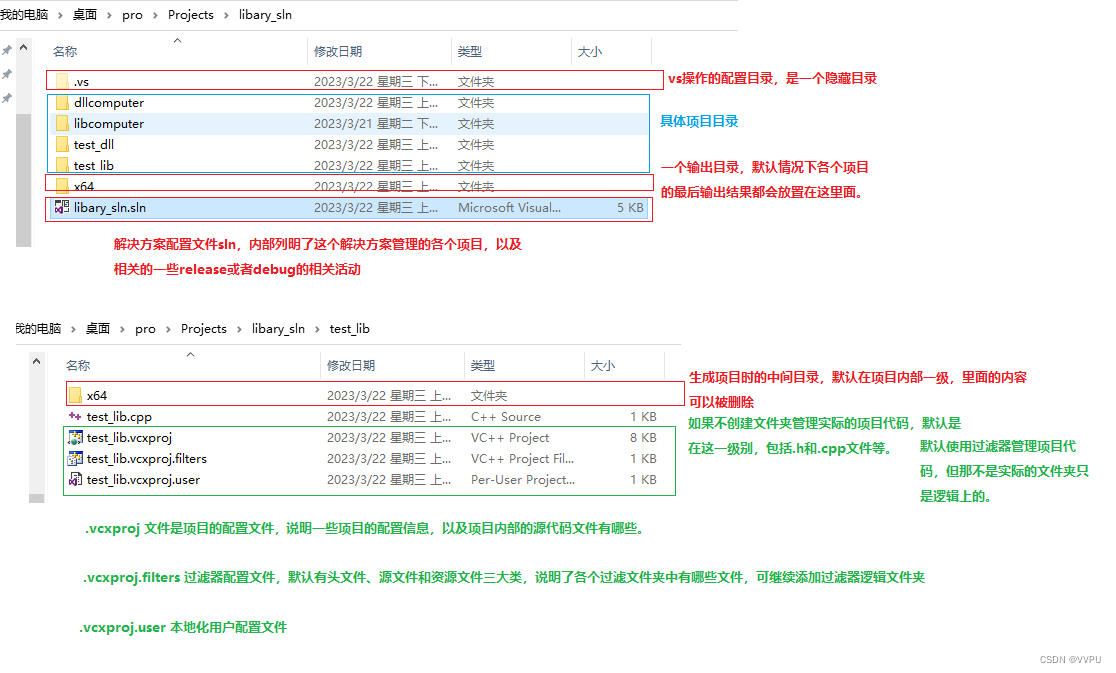Sort by 修改日期 column in upper window

(x=338, y=51)
